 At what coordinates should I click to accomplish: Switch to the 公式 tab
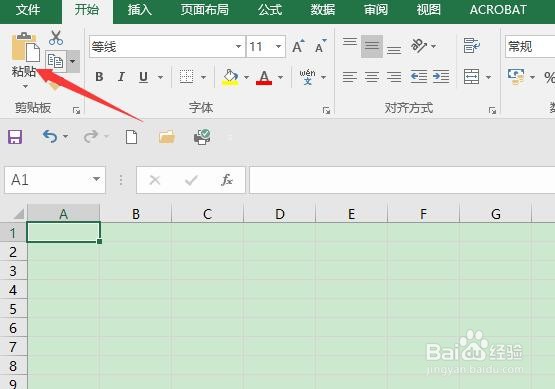pos(270,10)
